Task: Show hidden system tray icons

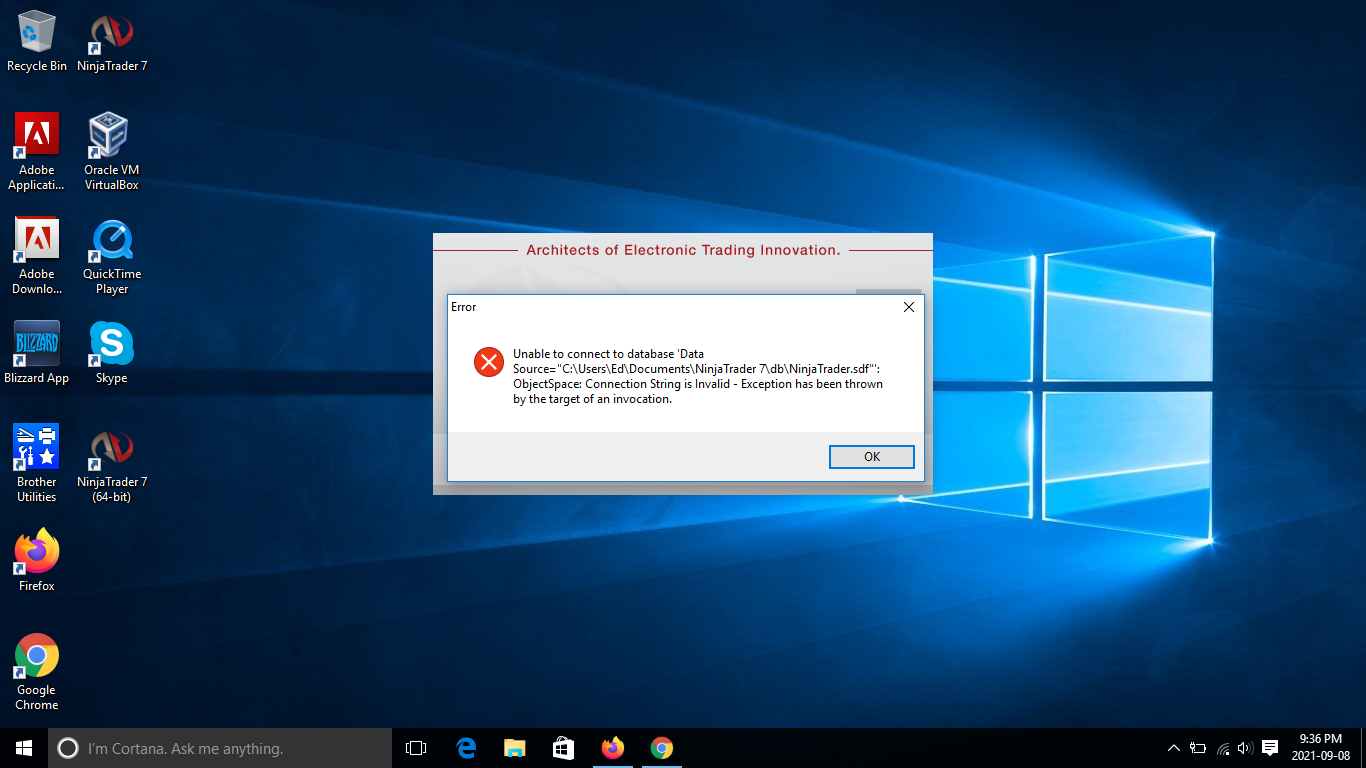Action: point(1174,748)
